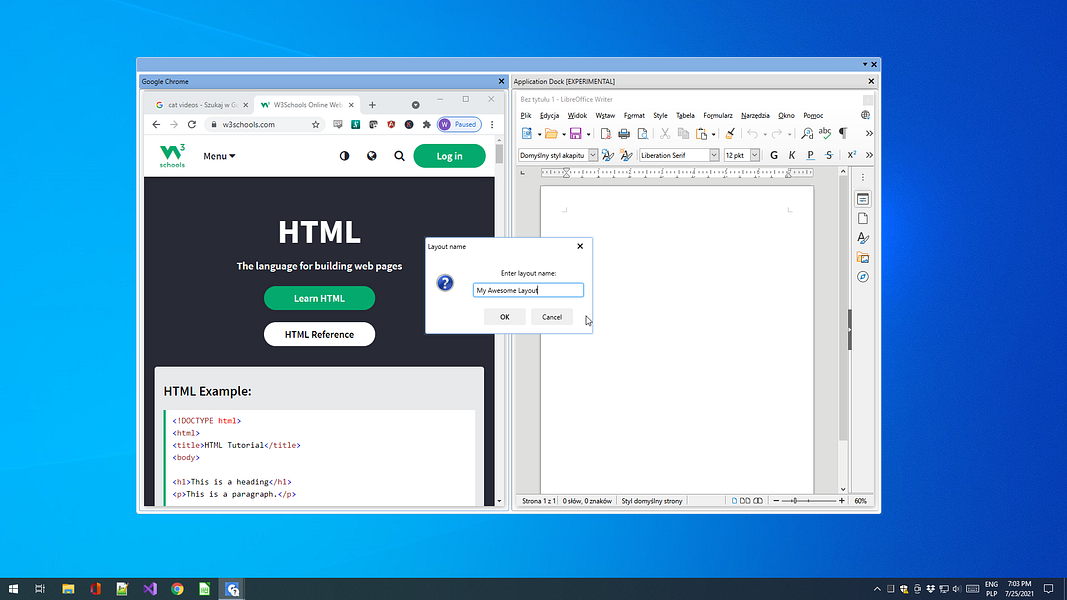Click w3schools dark mode contrast icon
Screen dimensions: 1067x600
pos(344,156)
